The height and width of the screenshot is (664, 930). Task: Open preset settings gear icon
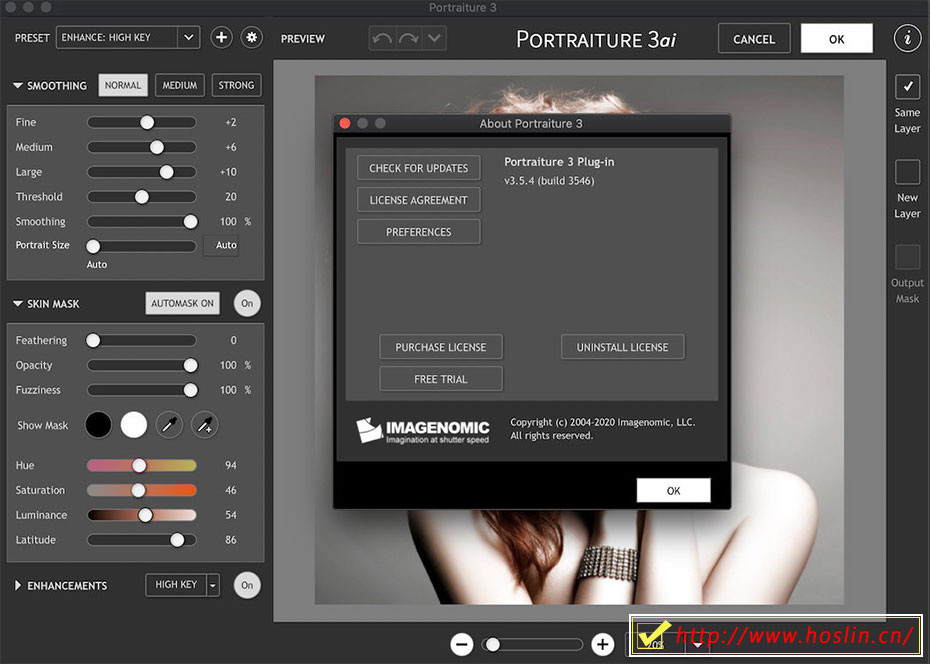pyautogui.click(x=251, y=37)
